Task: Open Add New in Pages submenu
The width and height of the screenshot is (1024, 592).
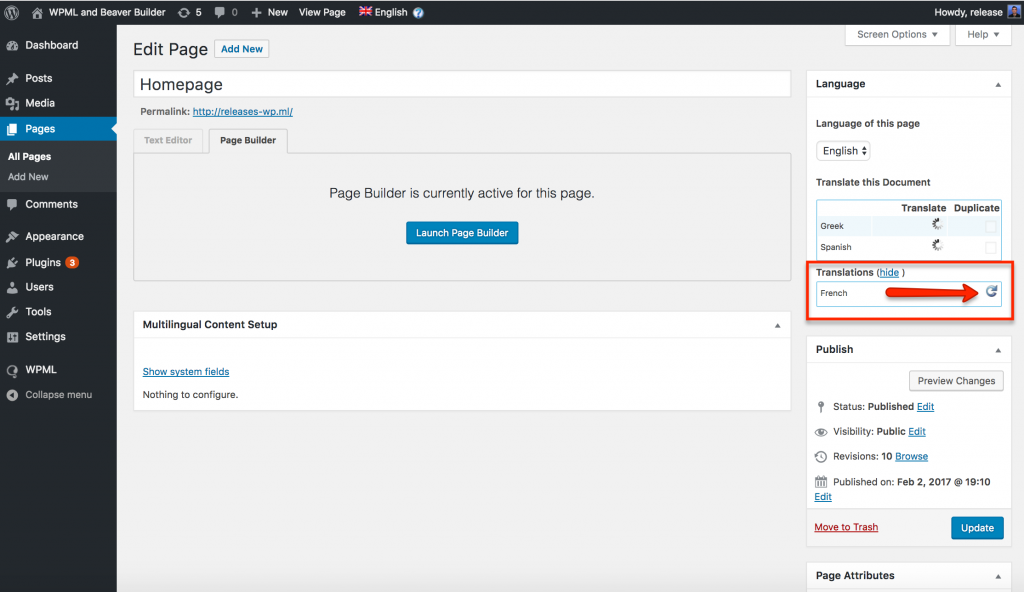Action: [x=28, y=177]
